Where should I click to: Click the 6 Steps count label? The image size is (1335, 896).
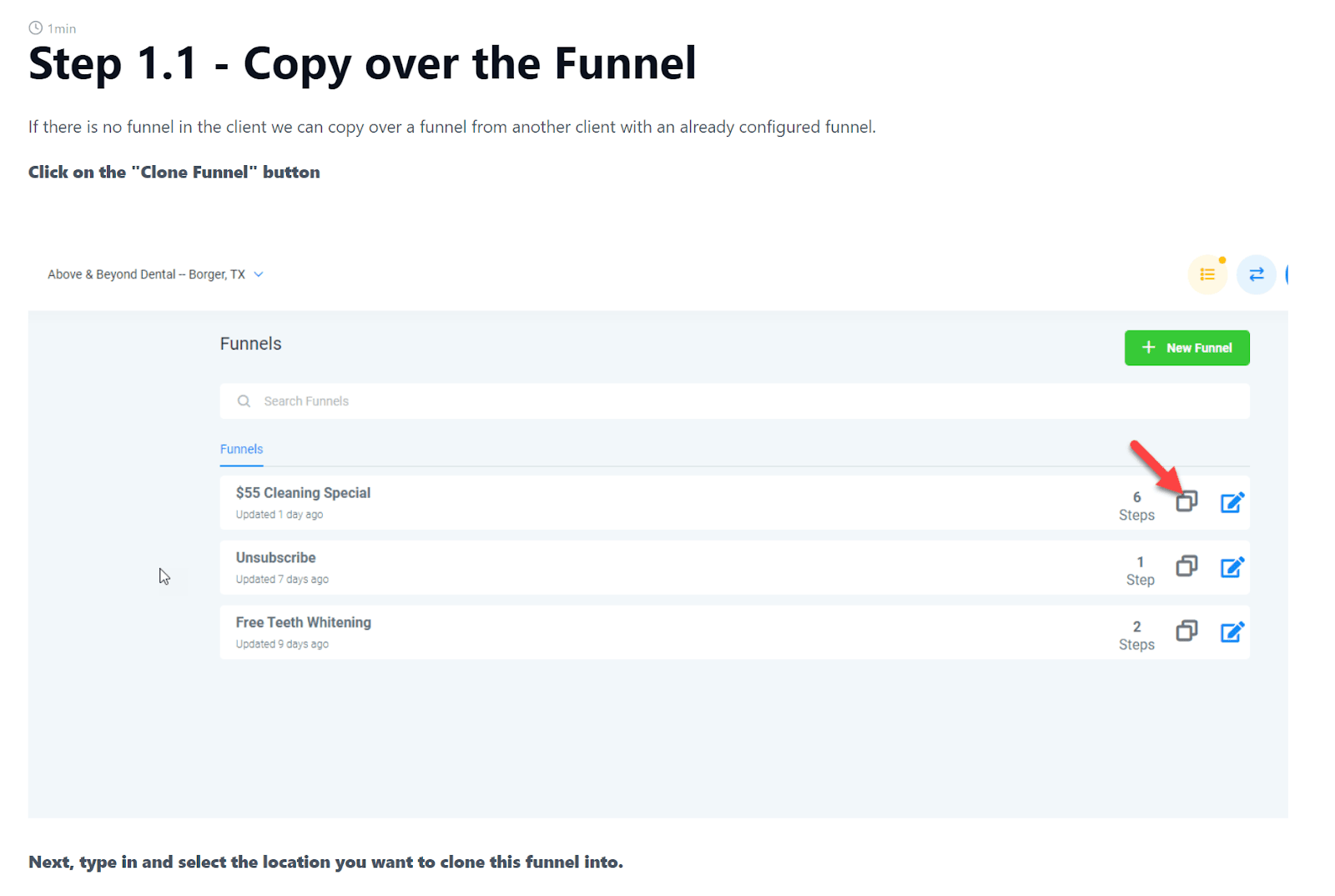pos(1136,506)
